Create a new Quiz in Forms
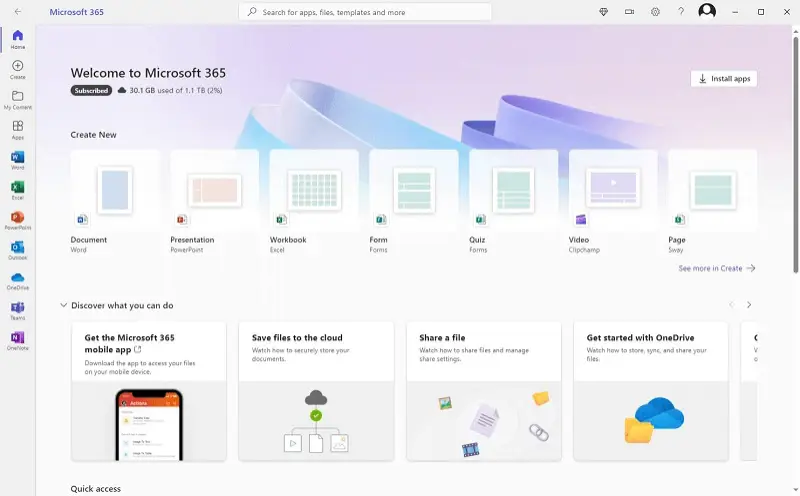The image size is (800, 496). click(x=513, y=202)
